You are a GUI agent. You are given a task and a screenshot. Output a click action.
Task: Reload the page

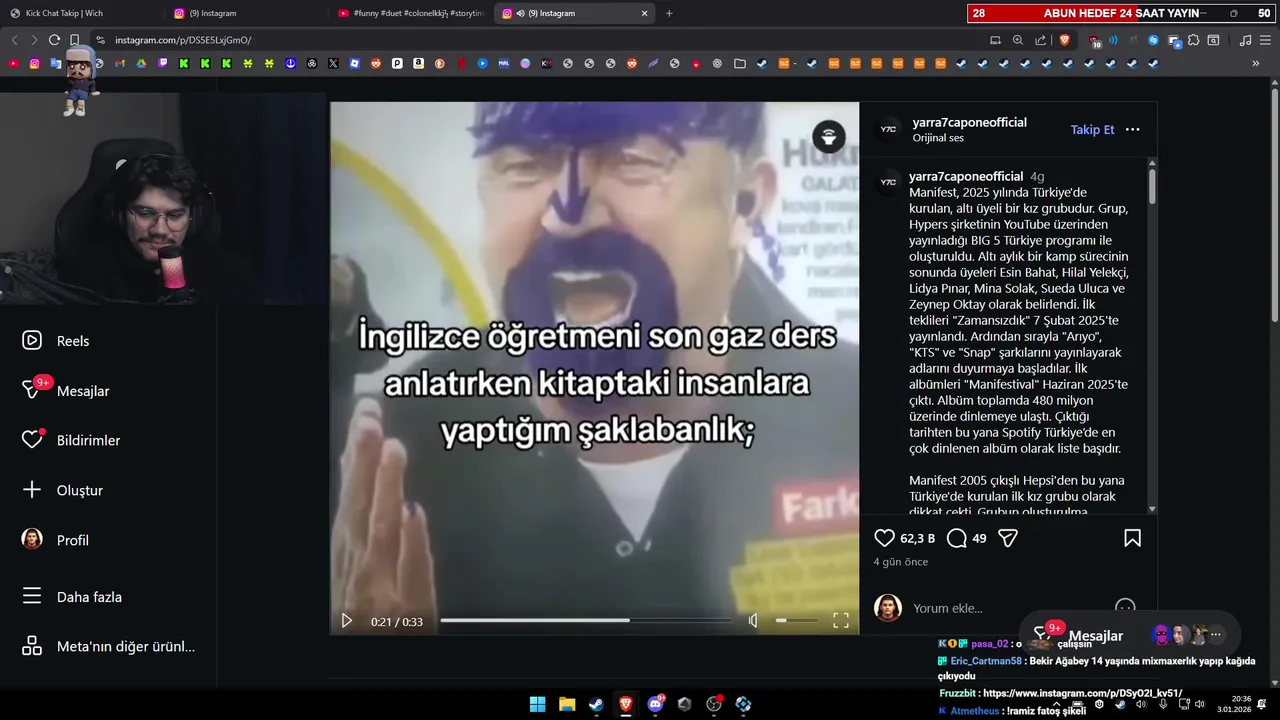click(x=54, y=40)
